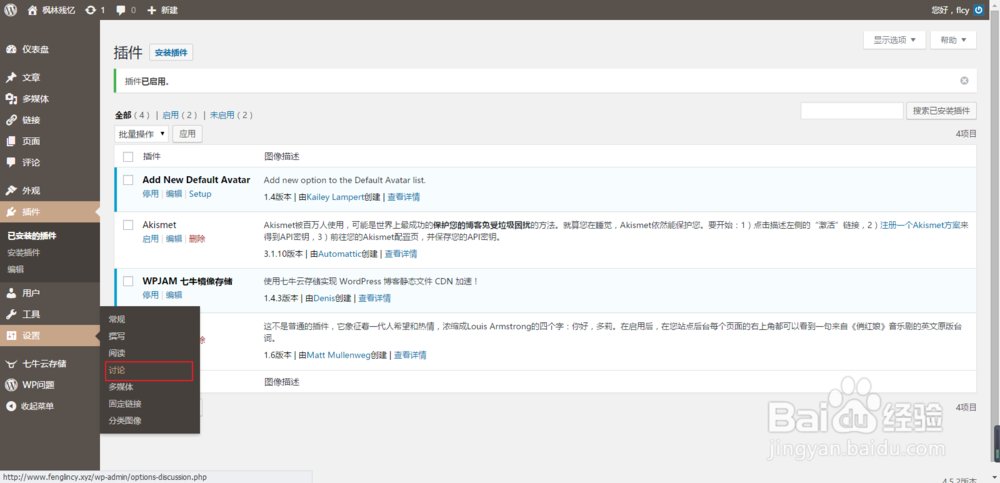Viewport: 1000px width, 483px height.
Task: Open 注册一个Akismet方案 link
Action: (x=920, y=225)
